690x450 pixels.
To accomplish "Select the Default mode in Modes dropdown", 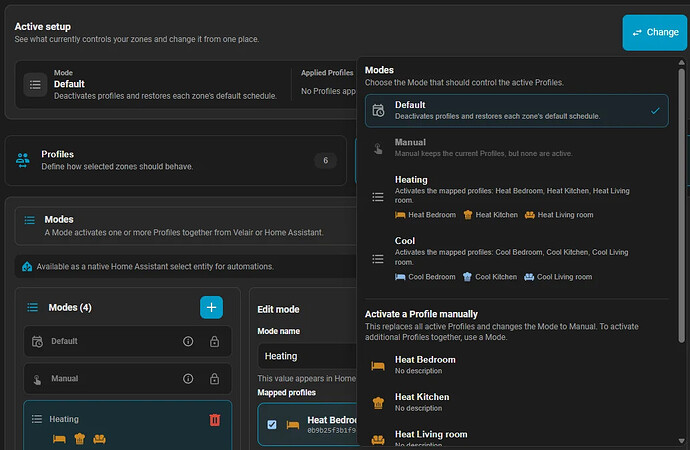I will pos(517,110).
